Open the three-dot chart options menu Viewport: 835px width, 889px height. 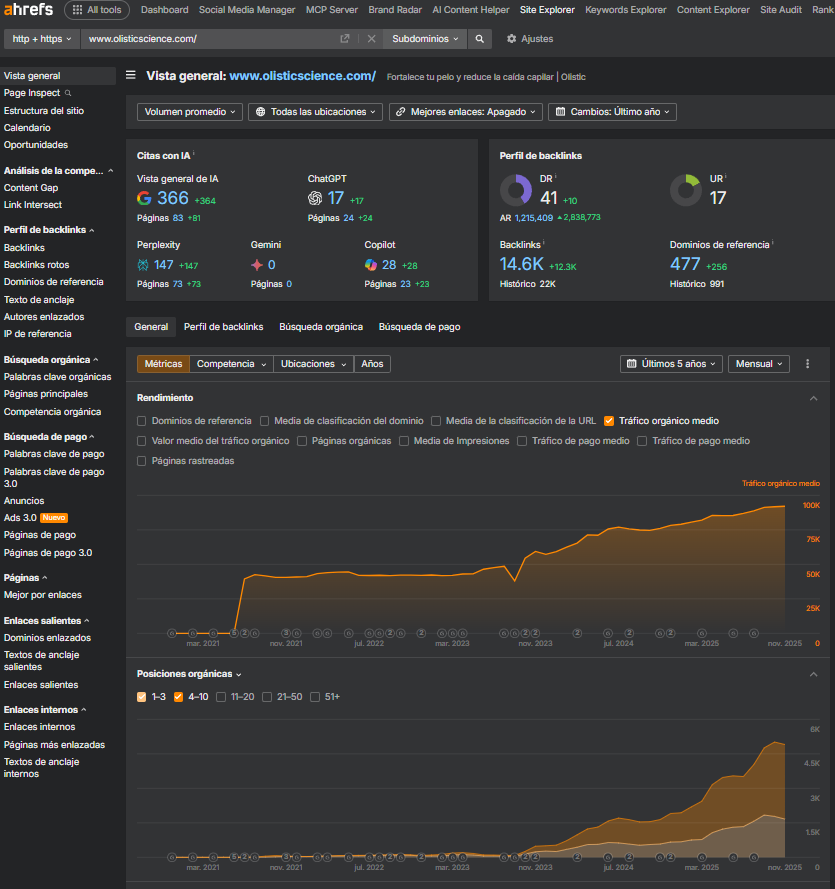[x=808, y=364]
